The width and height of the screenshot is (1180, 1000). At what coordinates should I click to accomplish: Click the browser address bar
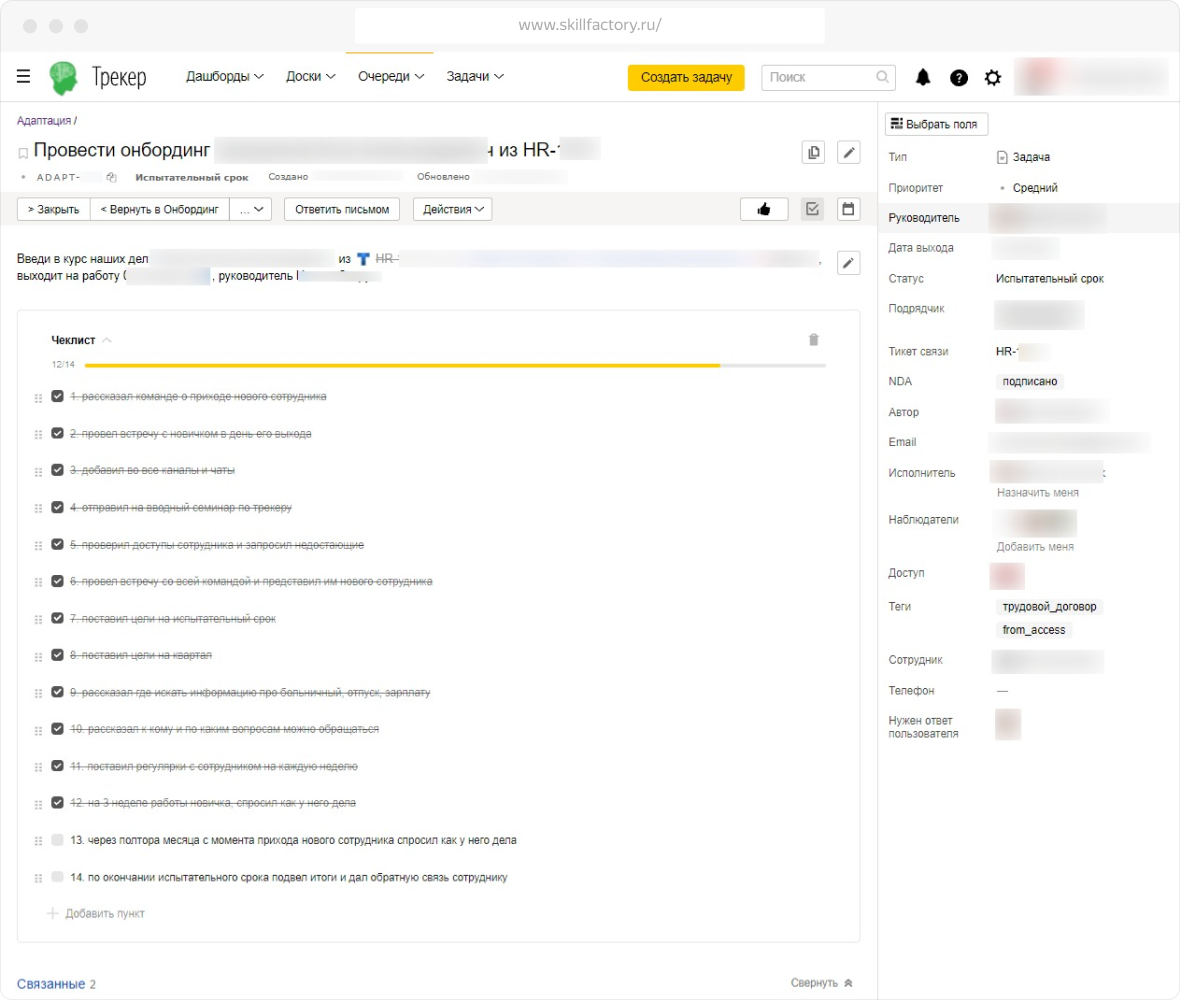[589, 25]
